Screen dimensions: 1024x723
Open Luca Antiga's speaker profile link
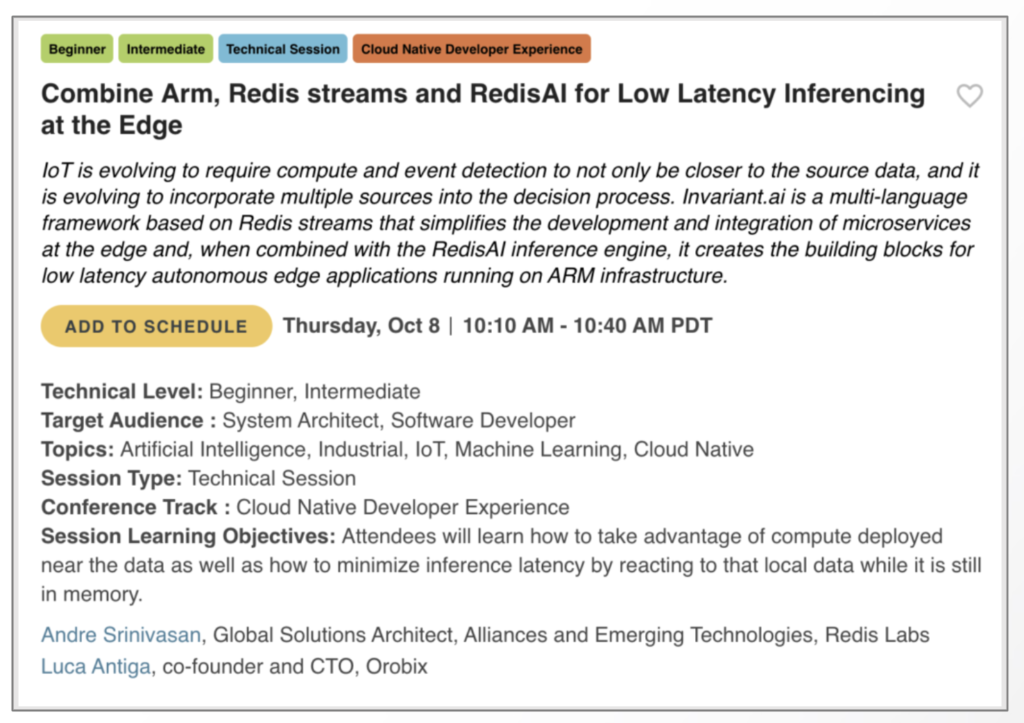pos(97,666)
